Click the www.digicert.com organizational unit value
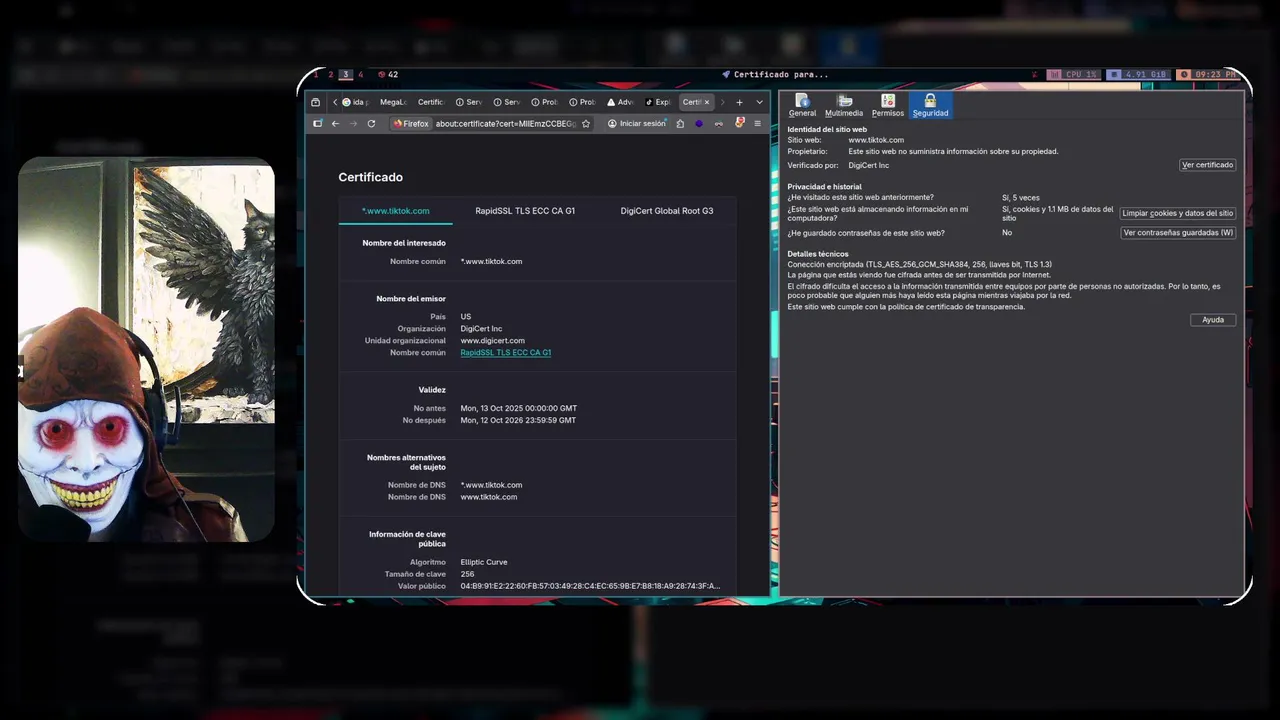This screenshot has height=720, width=1280. pos(492,341)
